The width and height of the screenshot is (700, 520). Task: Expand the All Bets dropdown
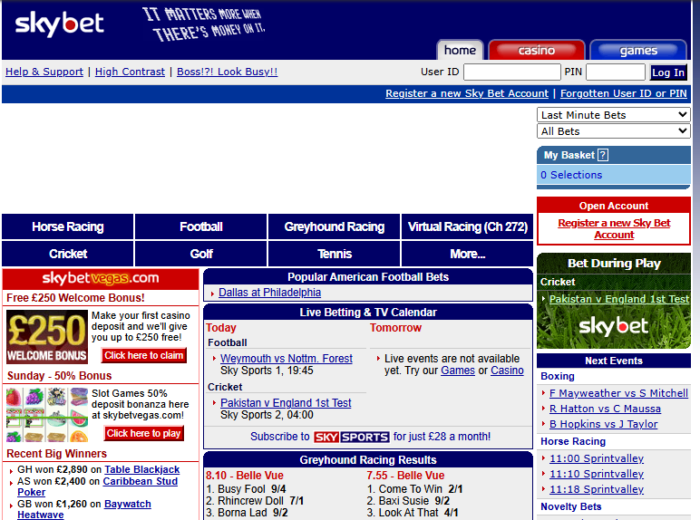pos(613,131)
